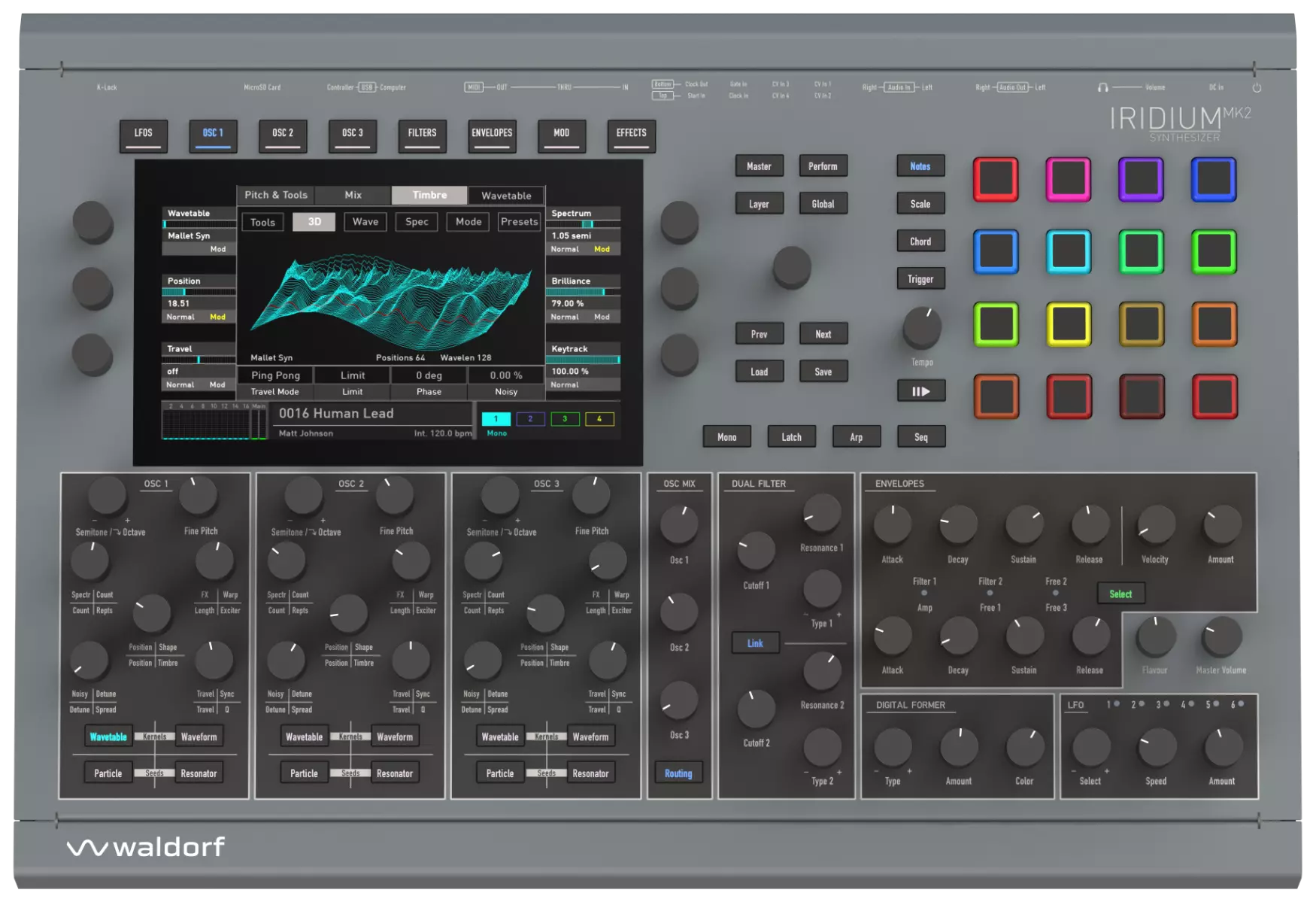Select layer 4 on the display
Viewport: 1316px width, 902px height.
coord(599,419)
